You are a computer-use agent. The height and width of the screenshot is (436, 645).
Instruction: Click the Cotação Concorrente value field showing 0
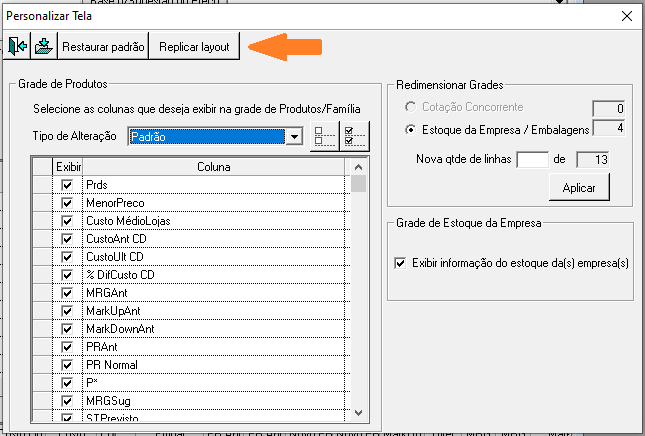(608, 109)
